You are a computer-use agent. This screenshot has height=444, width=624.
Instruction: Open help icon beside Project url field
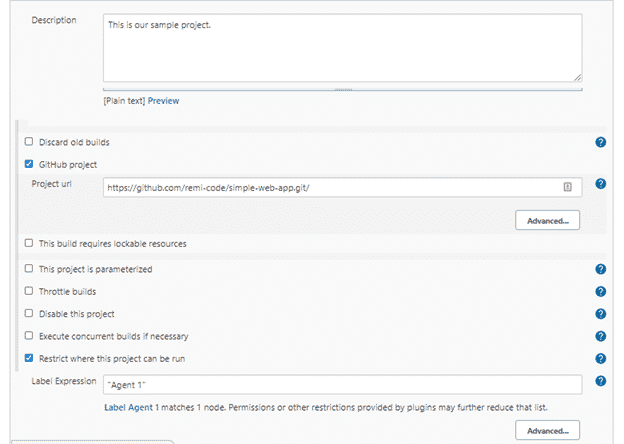[601, 183]
